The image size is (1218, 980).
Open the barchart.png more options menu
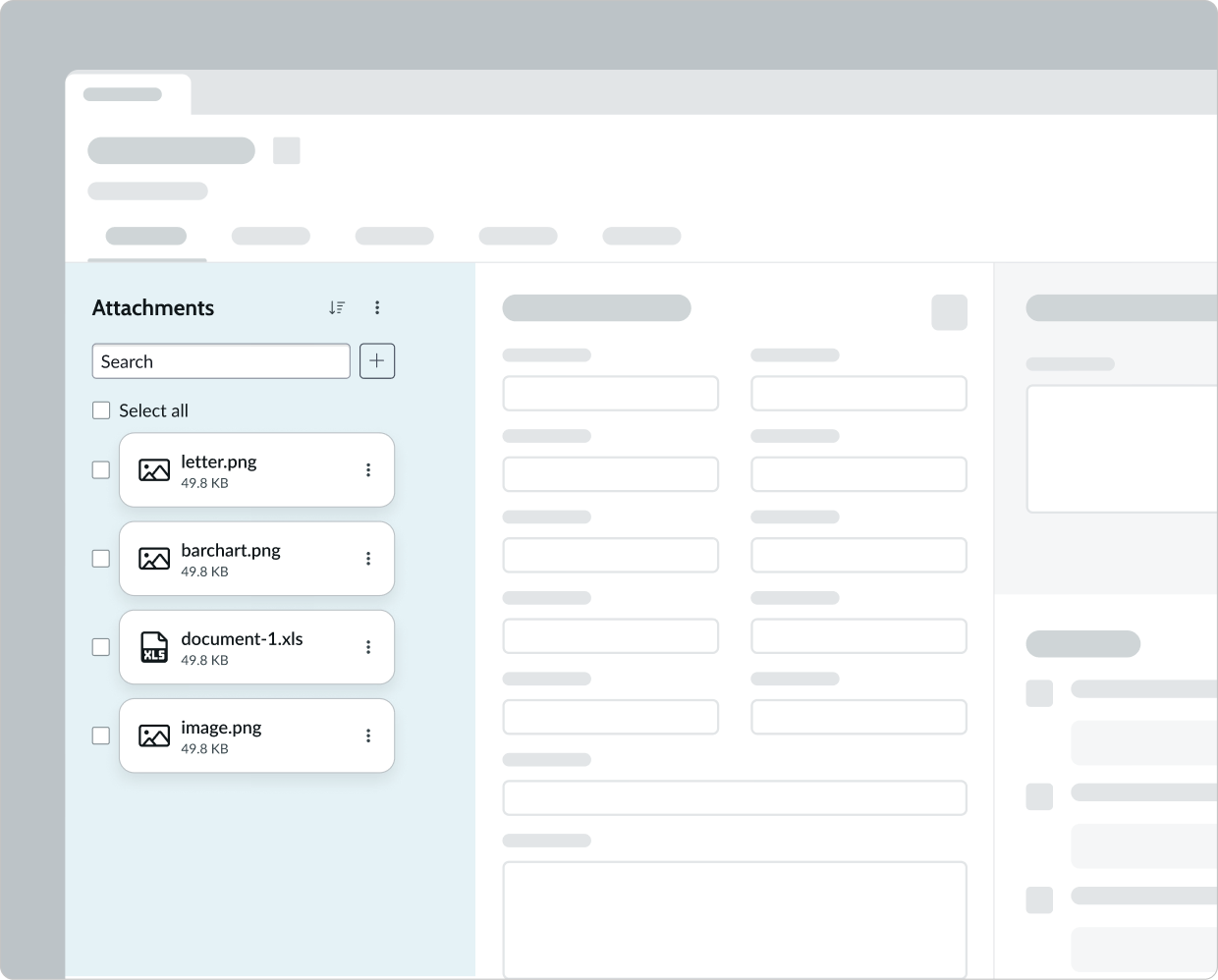pos(368,559)
